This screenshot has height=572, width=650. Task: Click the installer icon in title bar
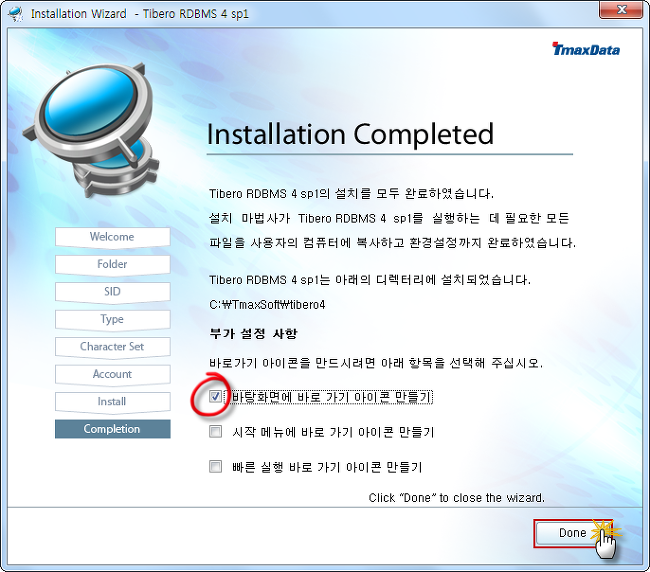point(16,14)
